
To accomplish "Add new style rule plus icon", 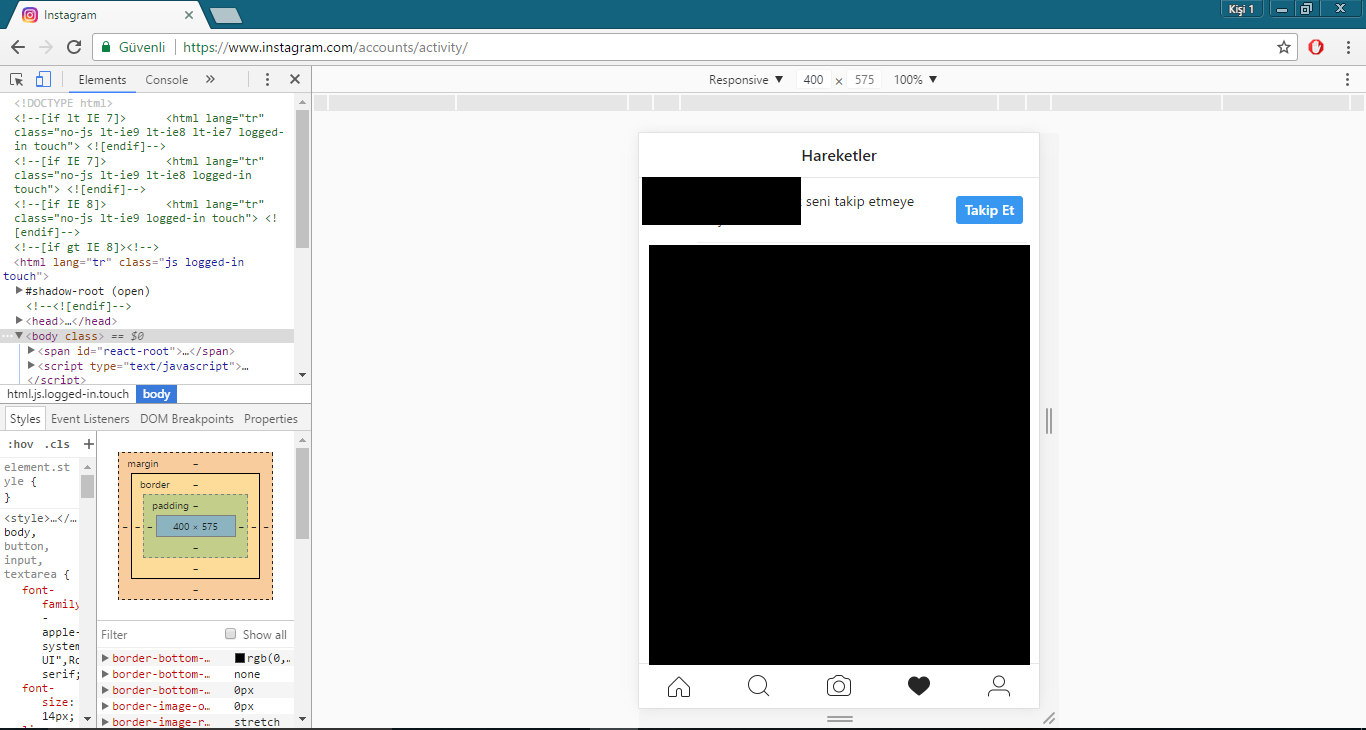I will [x=88, y=444].
